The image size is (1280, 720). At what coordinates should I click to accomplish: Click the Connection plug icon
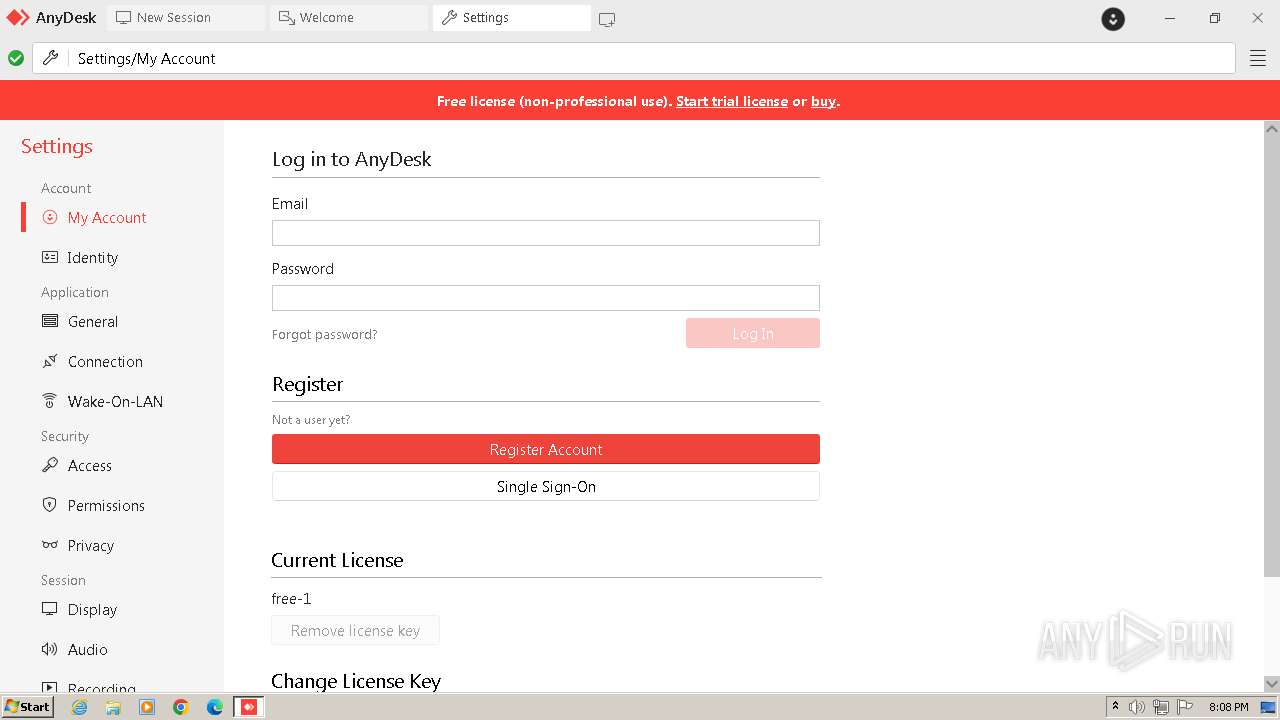50,361
